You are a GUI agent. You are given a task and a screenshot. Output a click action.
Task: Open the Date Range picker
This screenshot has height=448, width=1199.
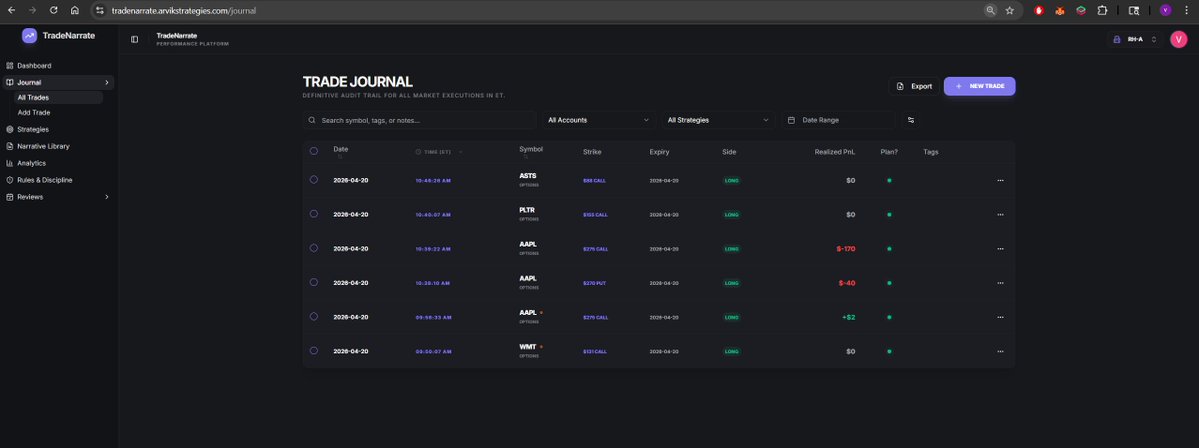(x=837, y=120)
